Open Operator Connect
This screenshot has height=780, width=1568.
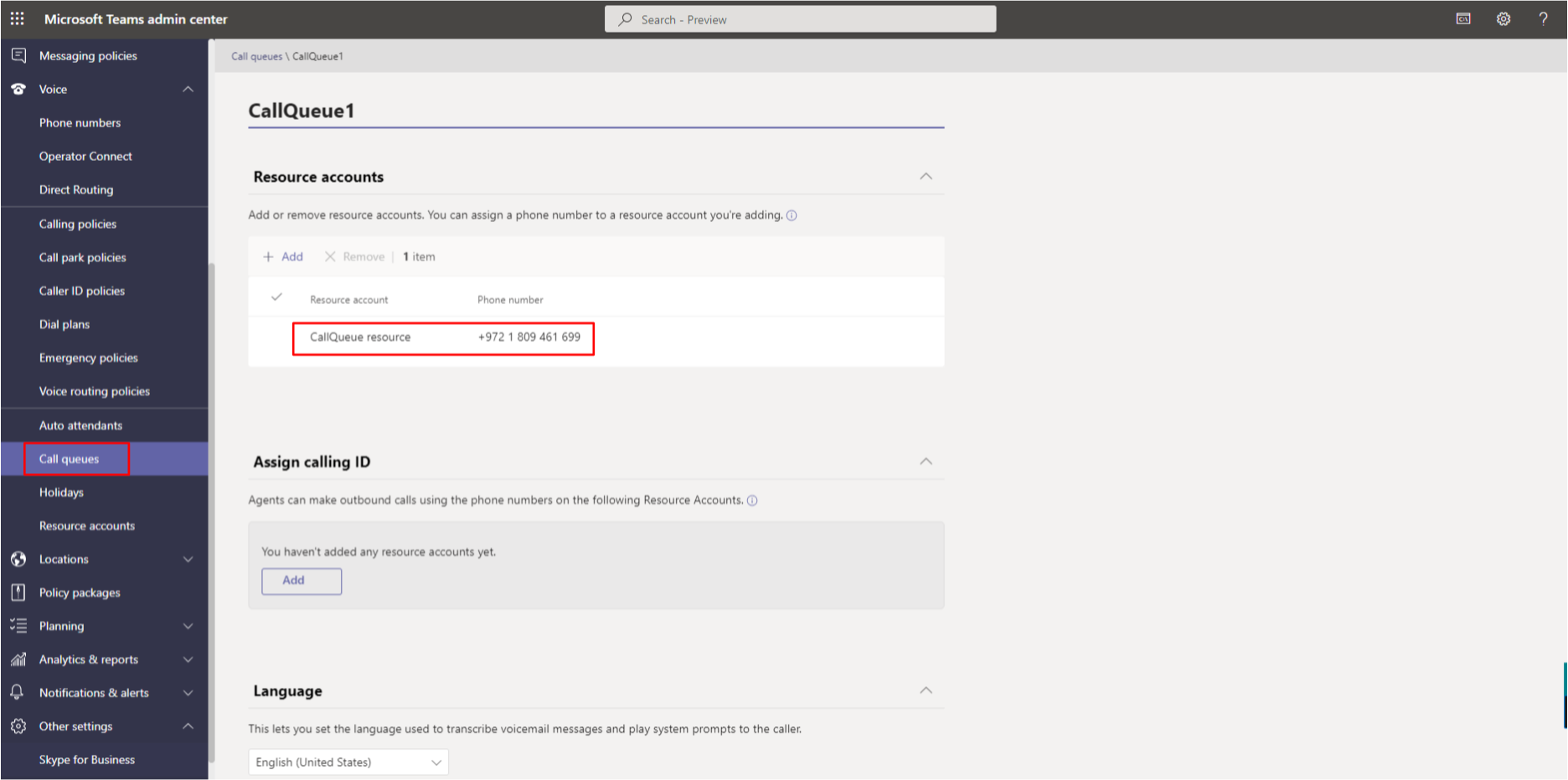pyautogui.click(x=85, y=156)
